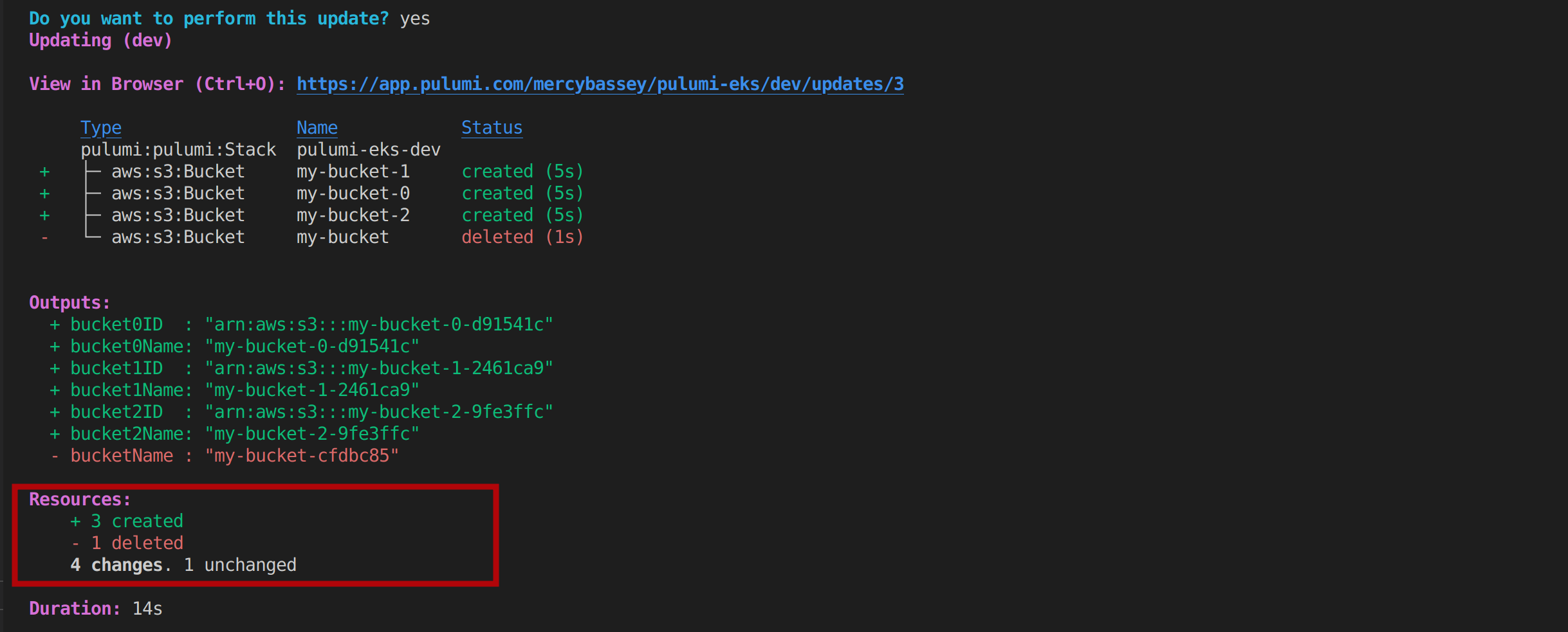Click the underlined Name column header
Screen dimensions: 1568x632
pos(317,128)
